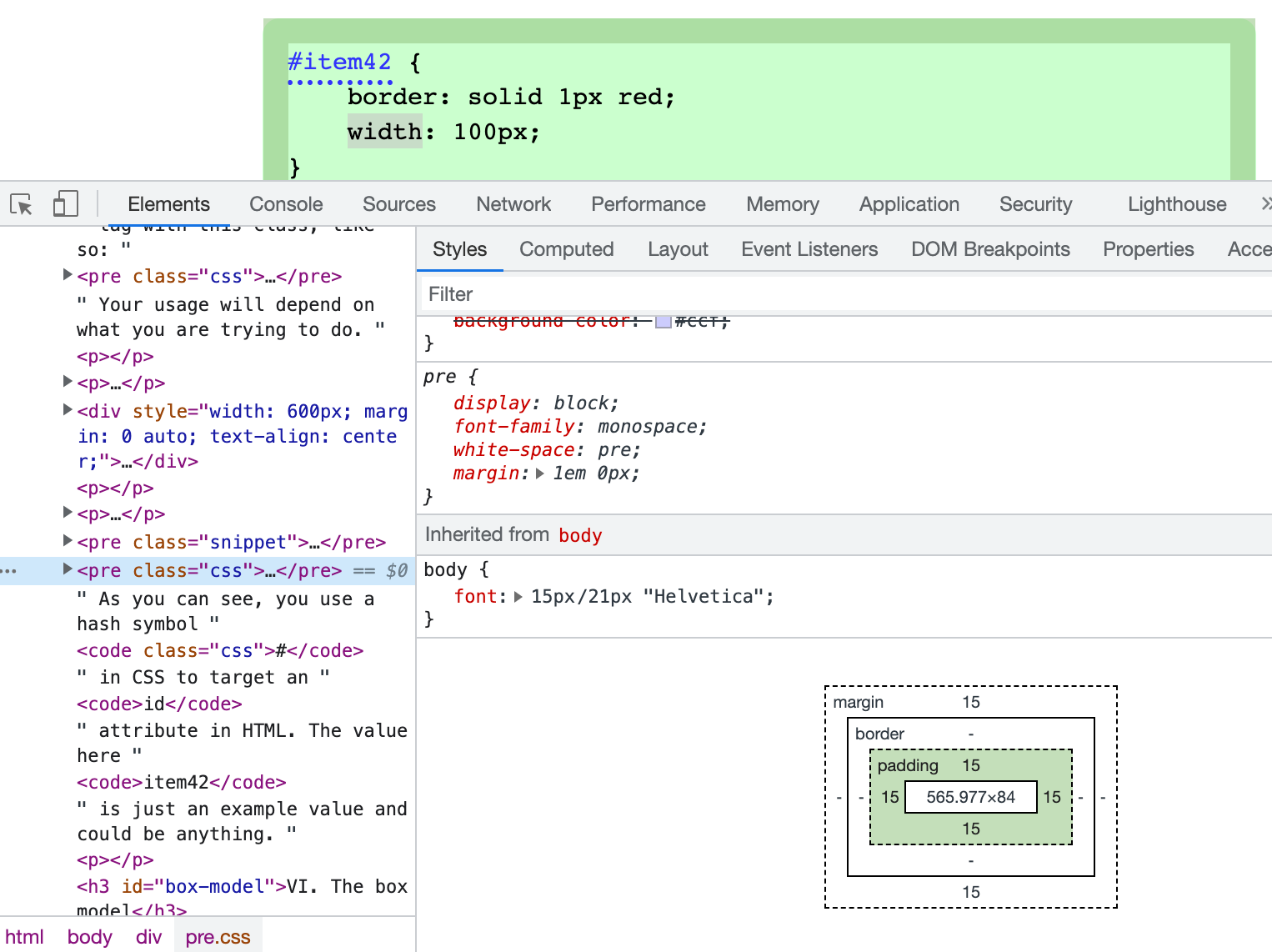1272x952 pixels.
Task: Expand the collapsed p element below empty p
Action: click(x=68, y=382)
